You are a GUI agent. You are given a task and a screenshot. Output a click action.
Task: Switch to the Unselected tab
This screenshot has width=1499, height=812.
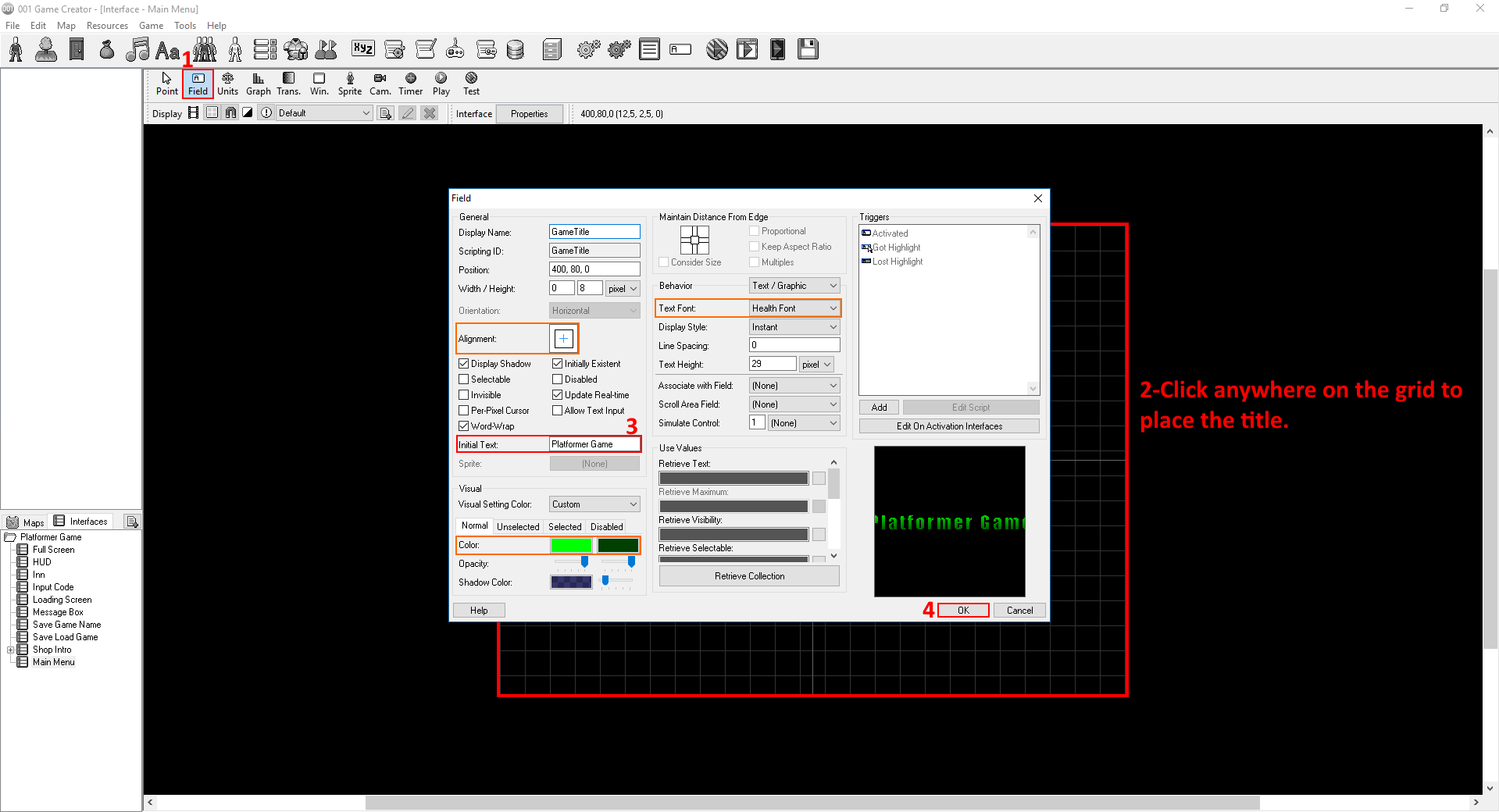(x=518, y=527)
